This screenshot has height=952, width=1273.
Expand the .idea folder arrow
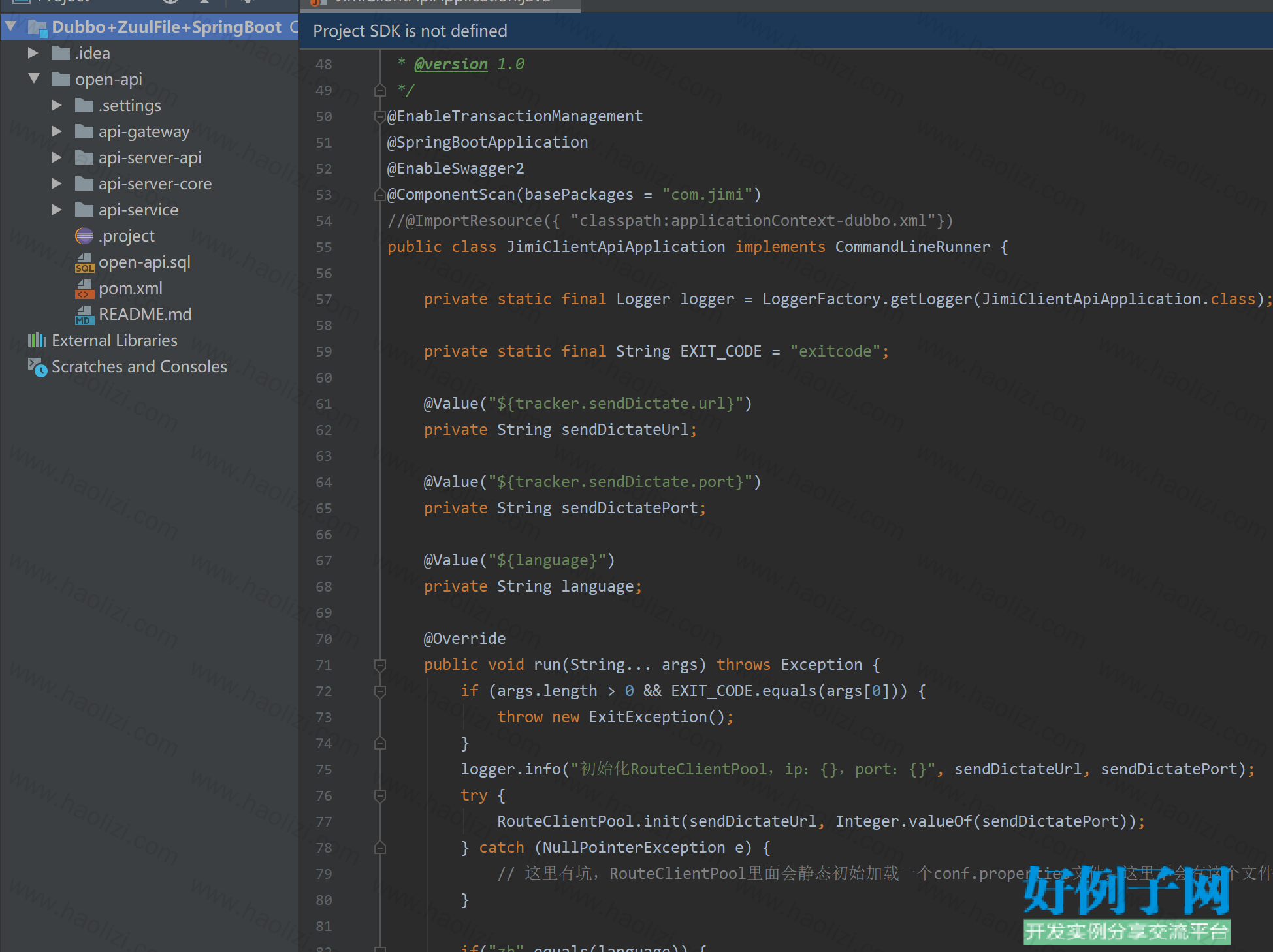33,53
